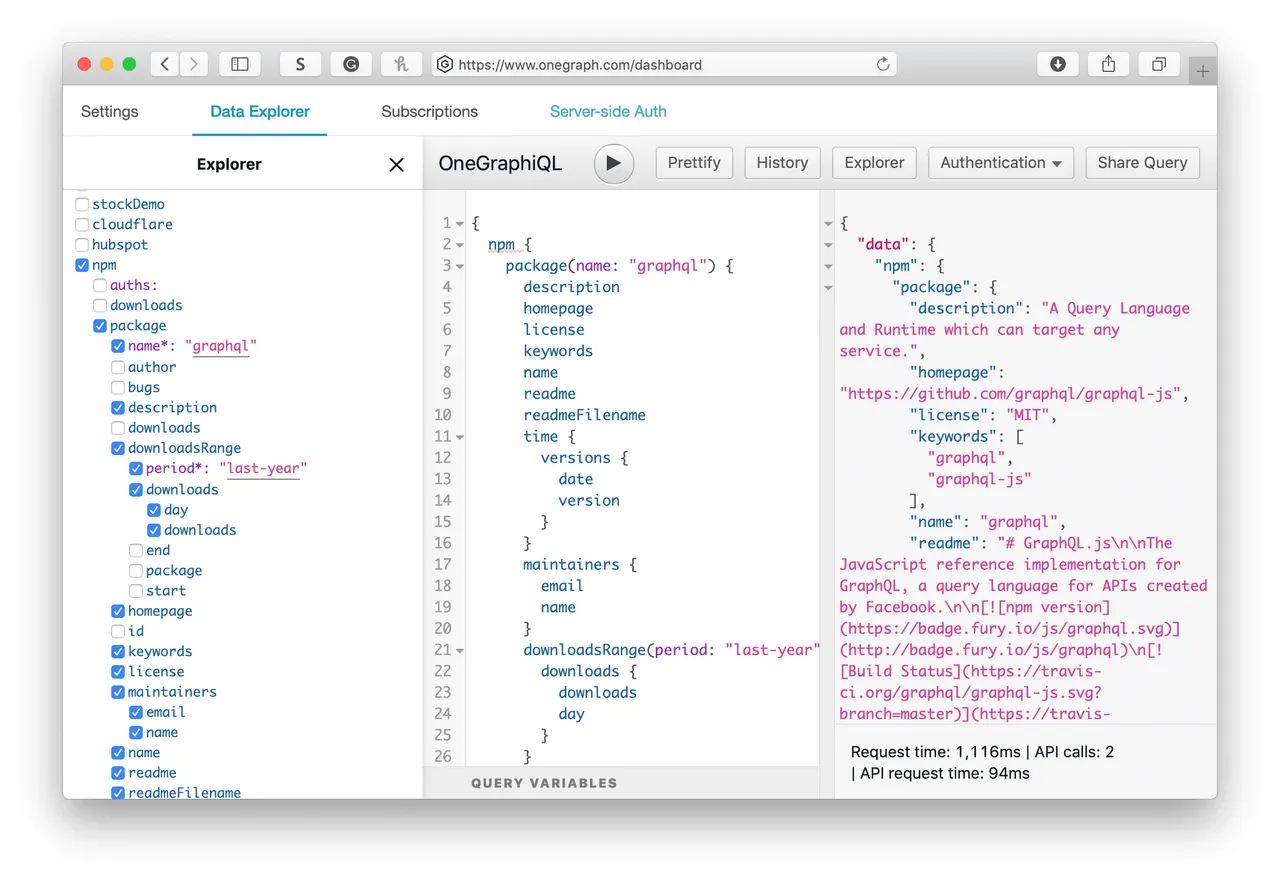Uncheck the day field checkbox
The image size is (1280, 882).
pyautogui.click(x=154, y=510)
